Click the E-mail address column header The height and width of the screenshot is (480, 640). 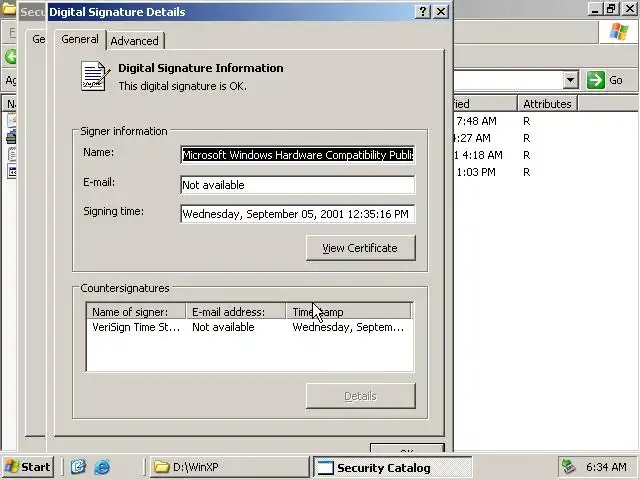tap(236, 311)
